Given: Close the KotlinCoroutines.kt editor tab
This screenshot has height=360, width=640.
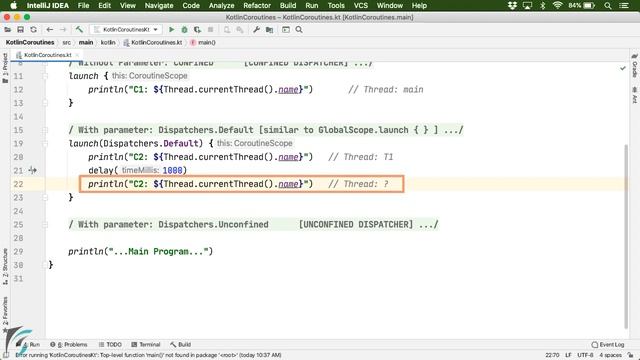Looking at the screenshot, I should point(77,55).
